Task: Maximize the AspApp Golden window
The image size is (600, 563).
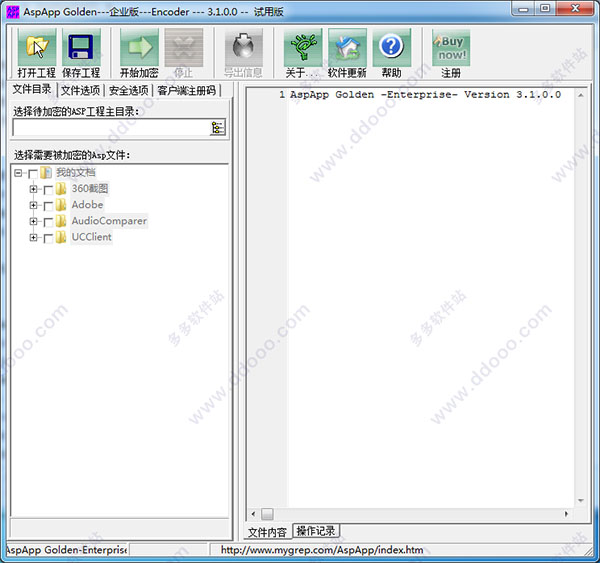Action: coord(546,8)
